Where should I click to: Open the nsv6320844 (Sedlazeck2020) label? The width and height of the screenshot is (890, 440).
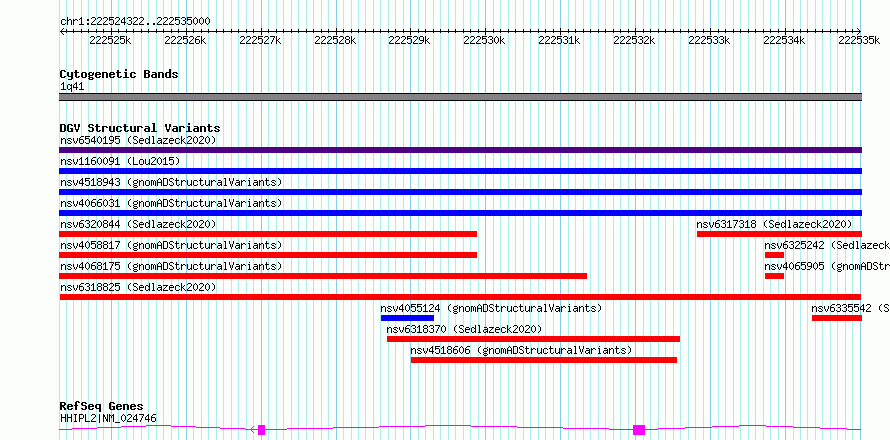[138, 224]
